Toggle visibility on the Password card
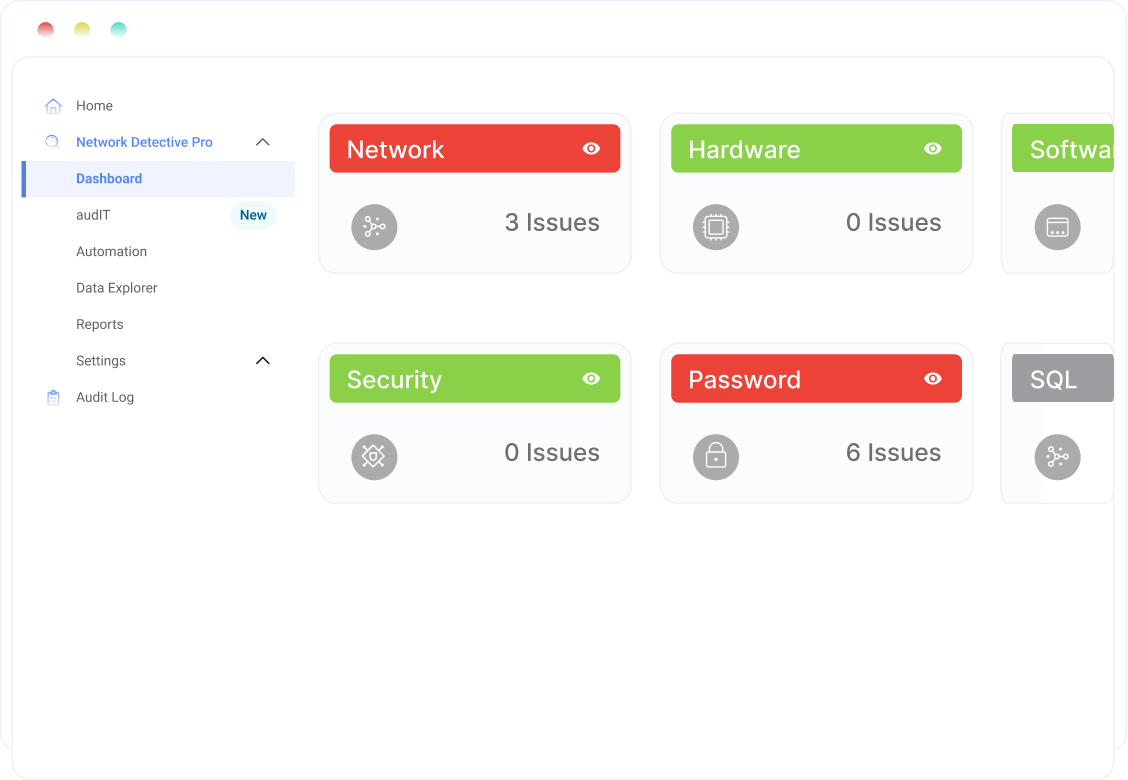The image size is (1128, 780). 931,379
